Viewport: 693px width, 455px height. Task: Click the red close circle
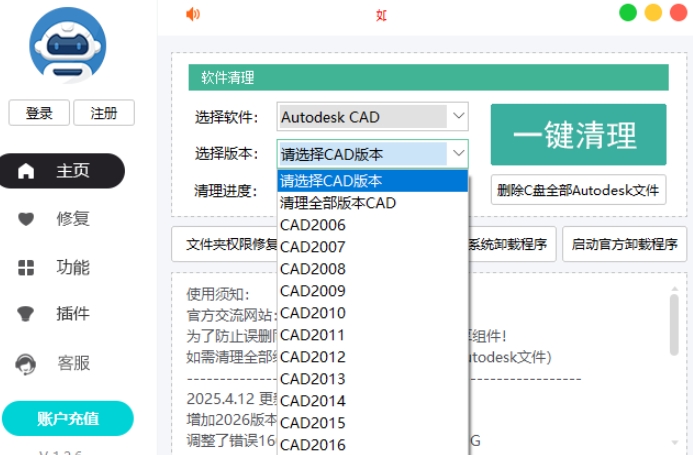[678, 12]
